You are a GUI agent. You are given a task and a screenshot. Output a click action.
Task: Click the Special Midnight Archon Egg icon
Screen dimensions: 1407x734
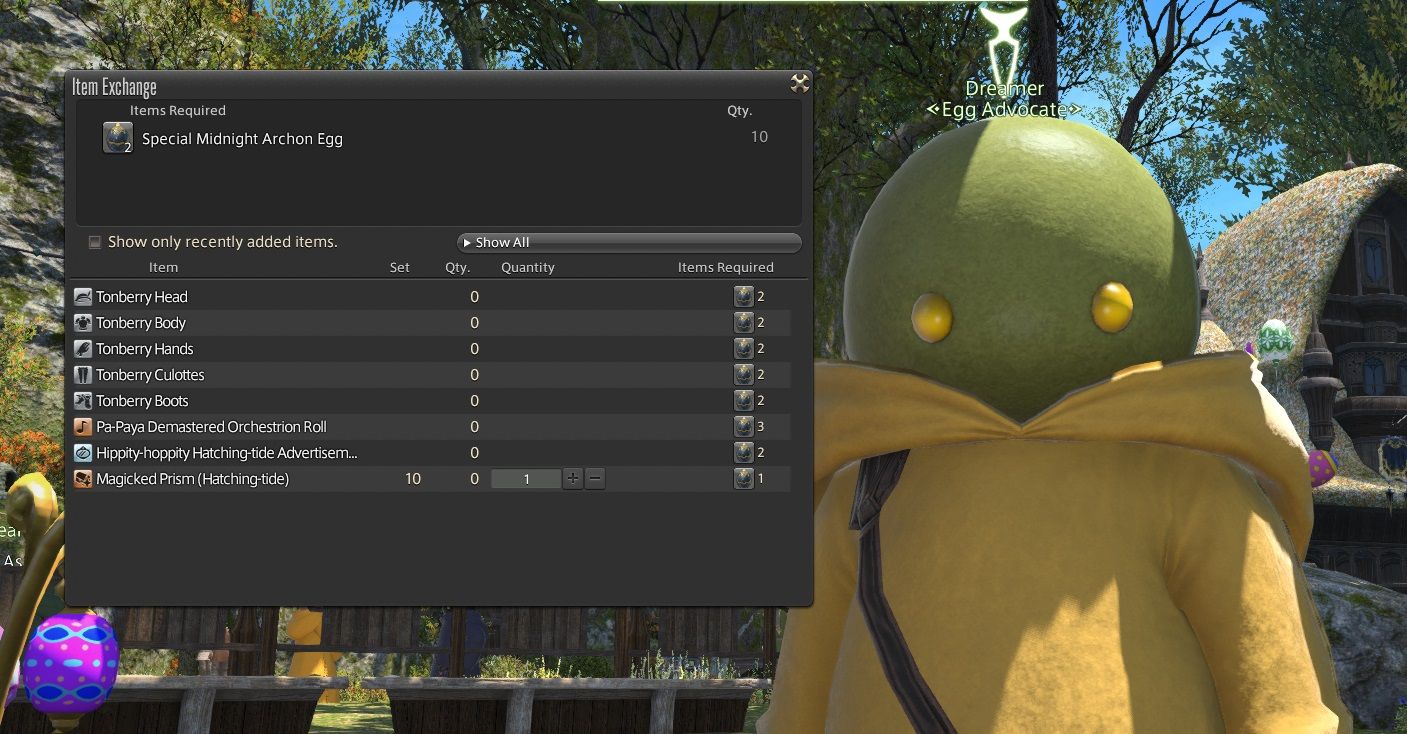point(117,138)
